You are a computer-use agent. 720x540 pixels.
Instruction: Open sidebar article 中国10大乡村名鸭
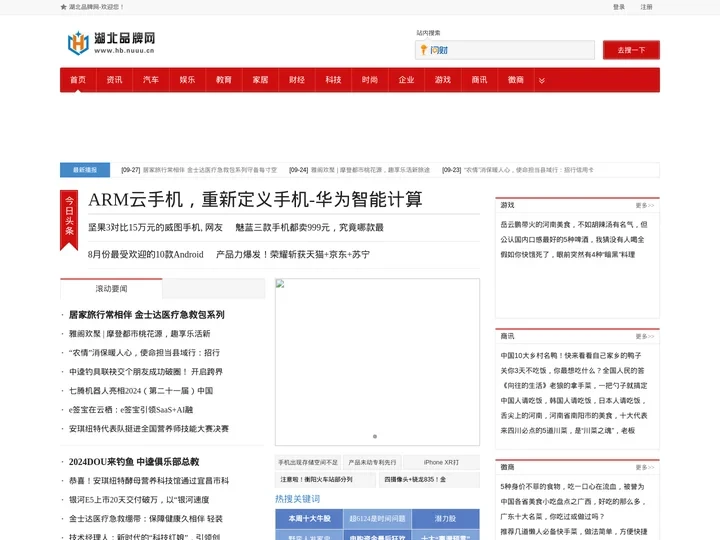(571, 355)
